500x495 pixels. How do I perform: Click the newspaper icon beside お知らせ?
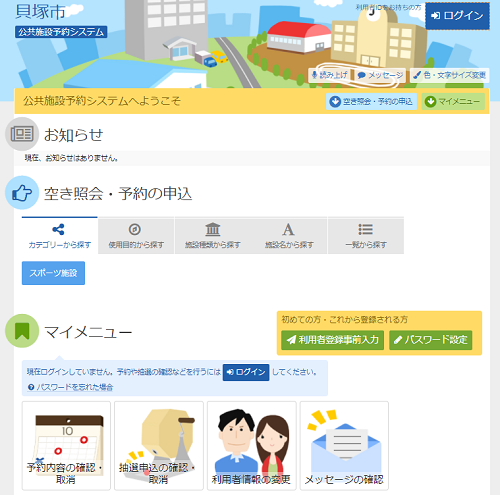(22, 134)
